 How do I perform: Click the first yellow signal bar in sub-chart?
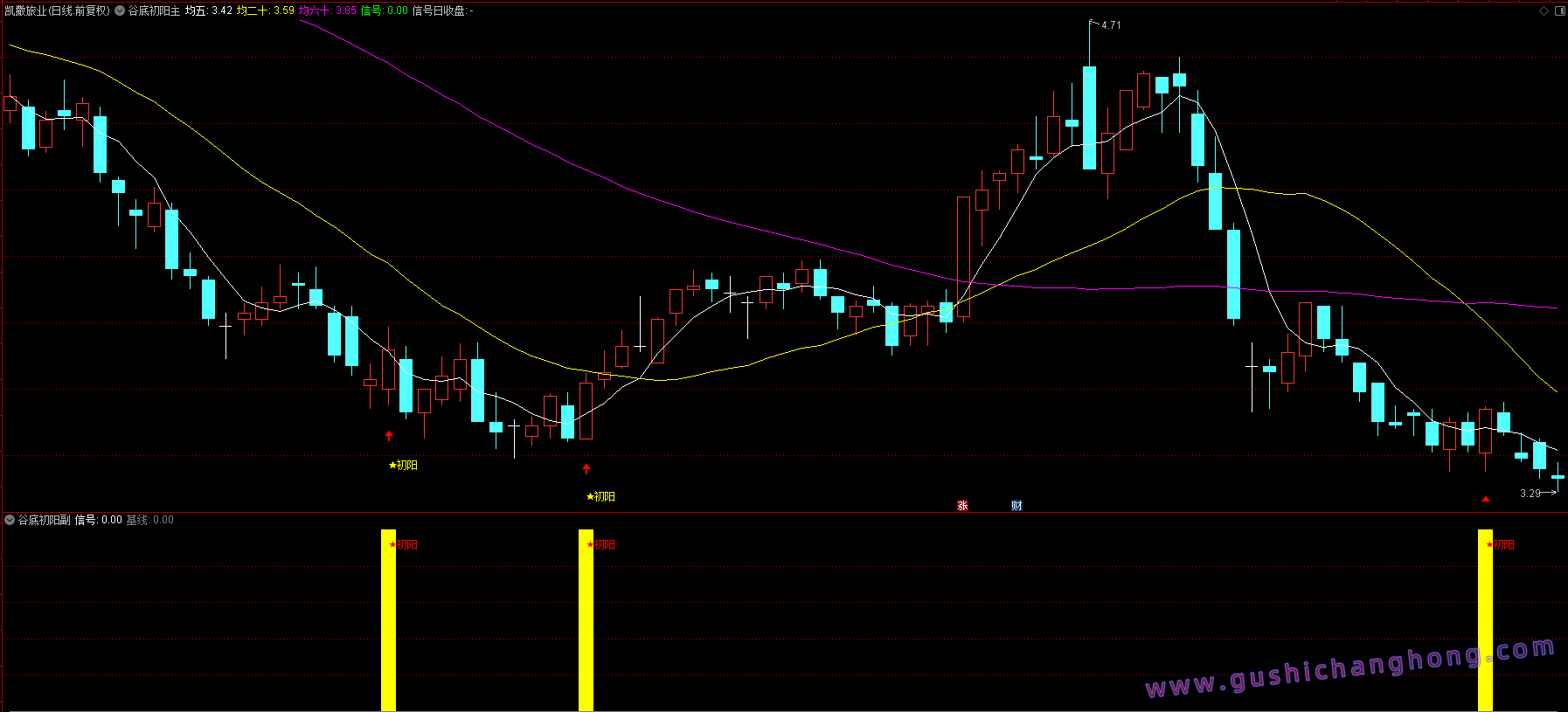tap(388, 620)
